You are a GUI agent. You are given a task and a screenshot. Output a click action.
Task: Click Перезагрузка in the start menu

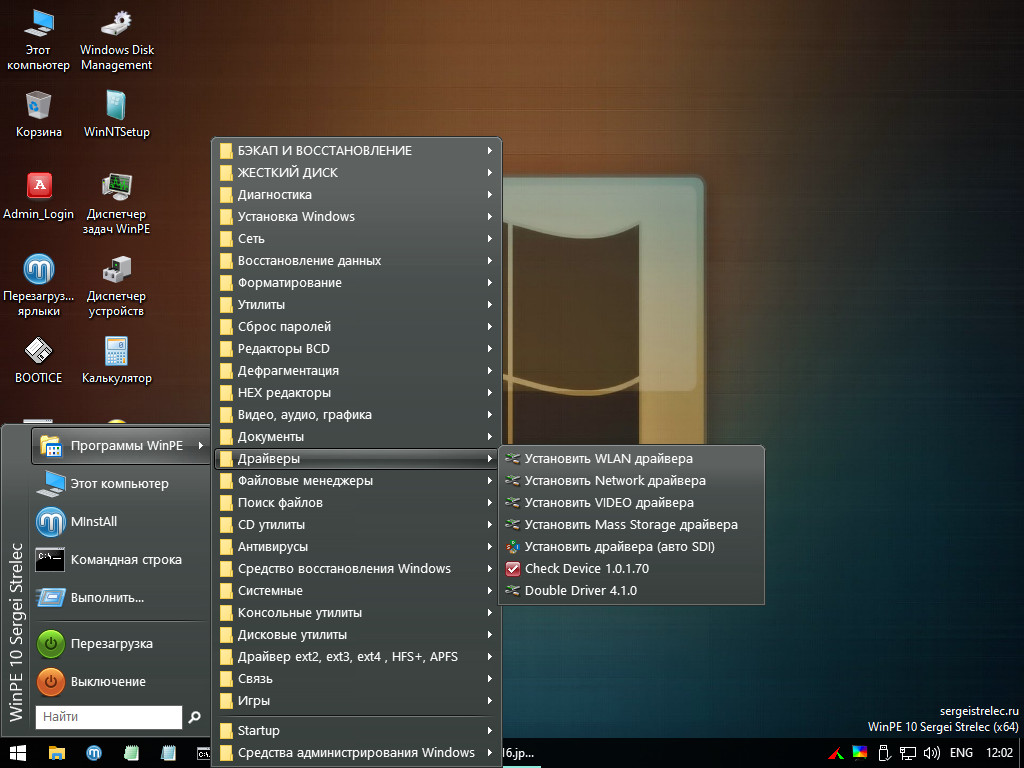[122, 644]
